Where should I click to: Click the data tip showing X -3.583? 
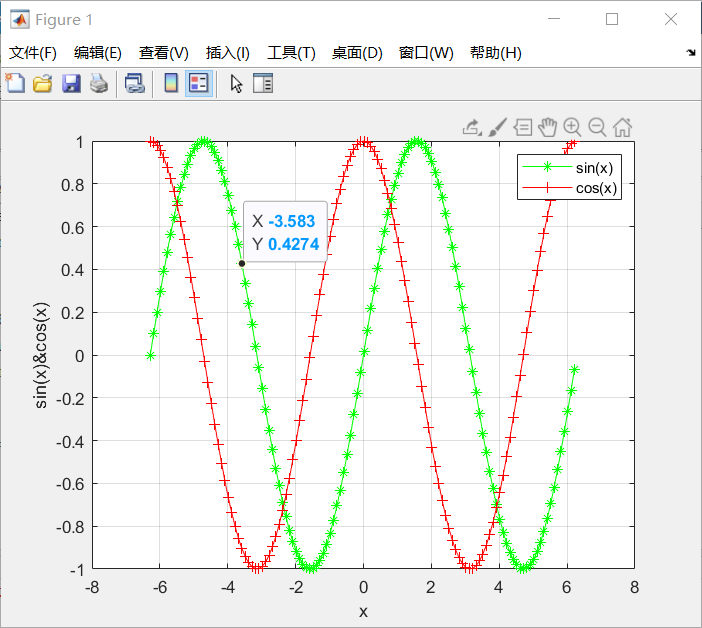pos(285,231)
